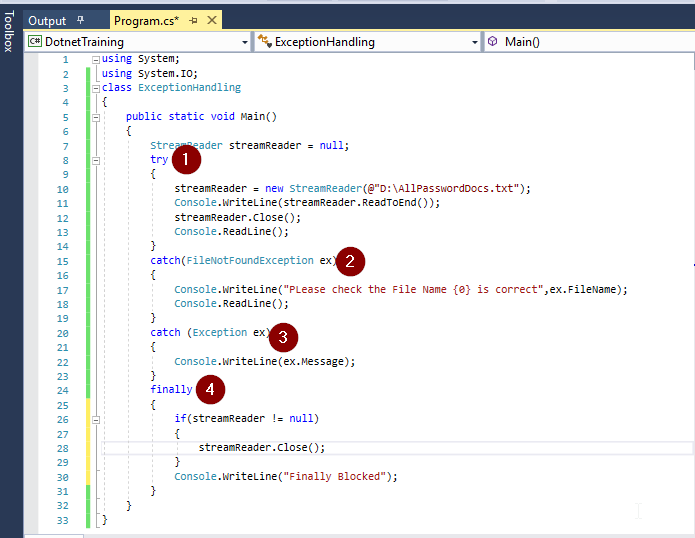This screenshot has height=538, width=695.
Task: Click 'streamReader.Close();' on line 28
Action: click(x=262, y=447)
